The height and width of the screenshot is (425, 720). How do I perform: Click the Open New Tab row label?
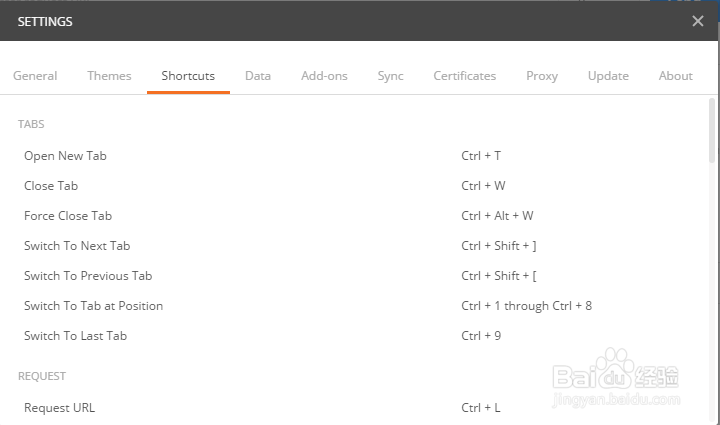65,156
